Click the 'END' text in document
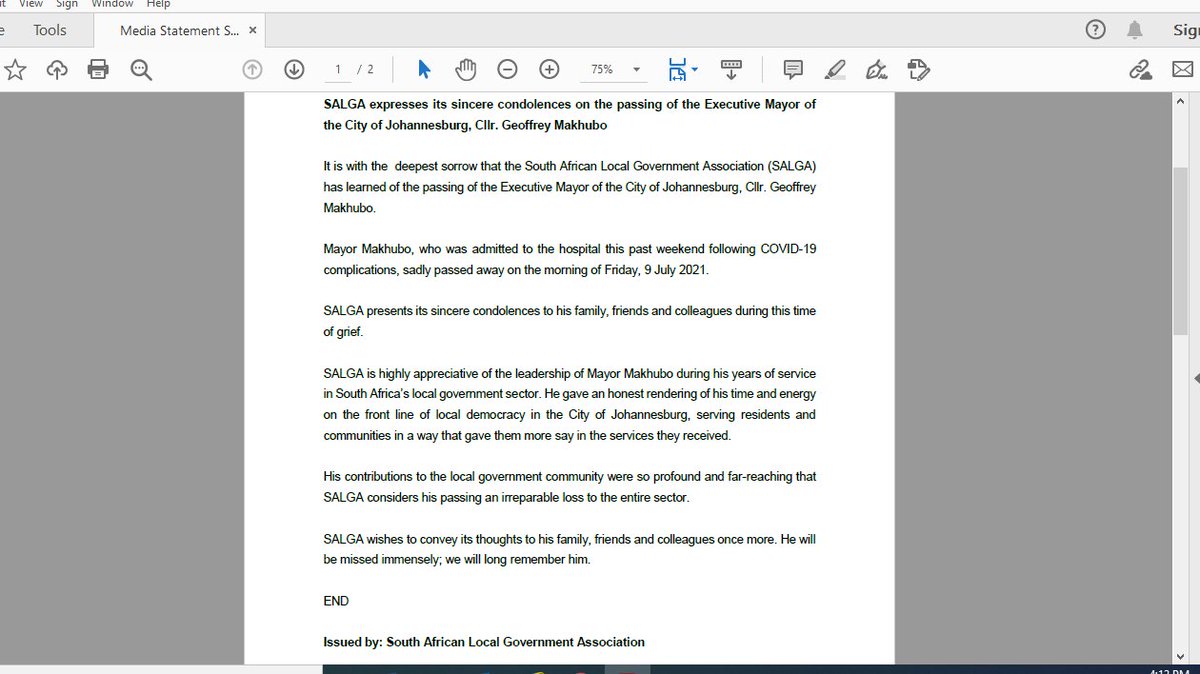Screen dimensions: 1200x674 click(x=336, y=601)
